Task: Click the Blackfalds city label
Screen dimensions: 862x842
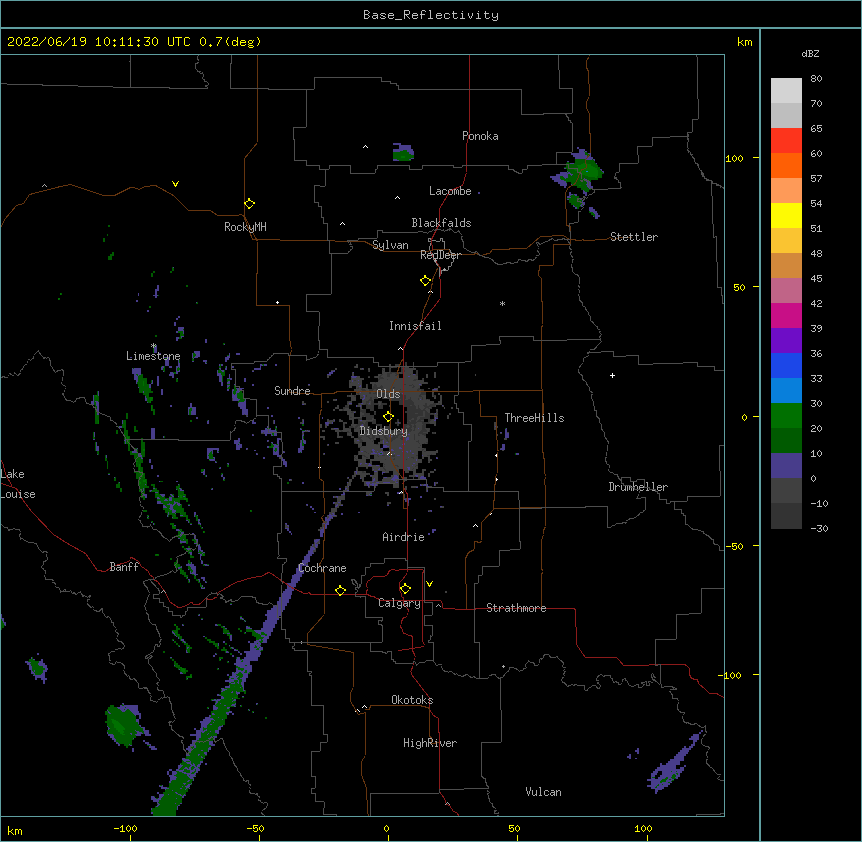Action: 441,223
